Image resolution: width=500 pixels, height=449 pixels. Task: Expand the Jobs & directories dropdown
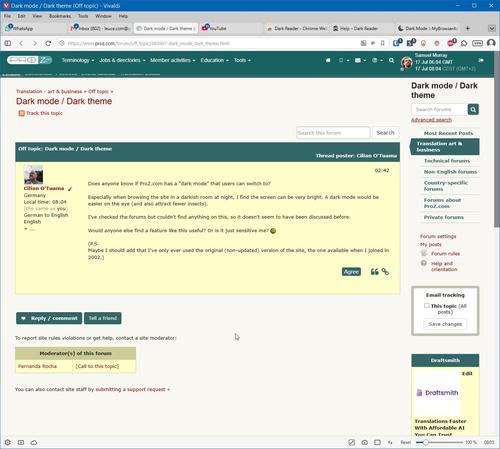122,60
